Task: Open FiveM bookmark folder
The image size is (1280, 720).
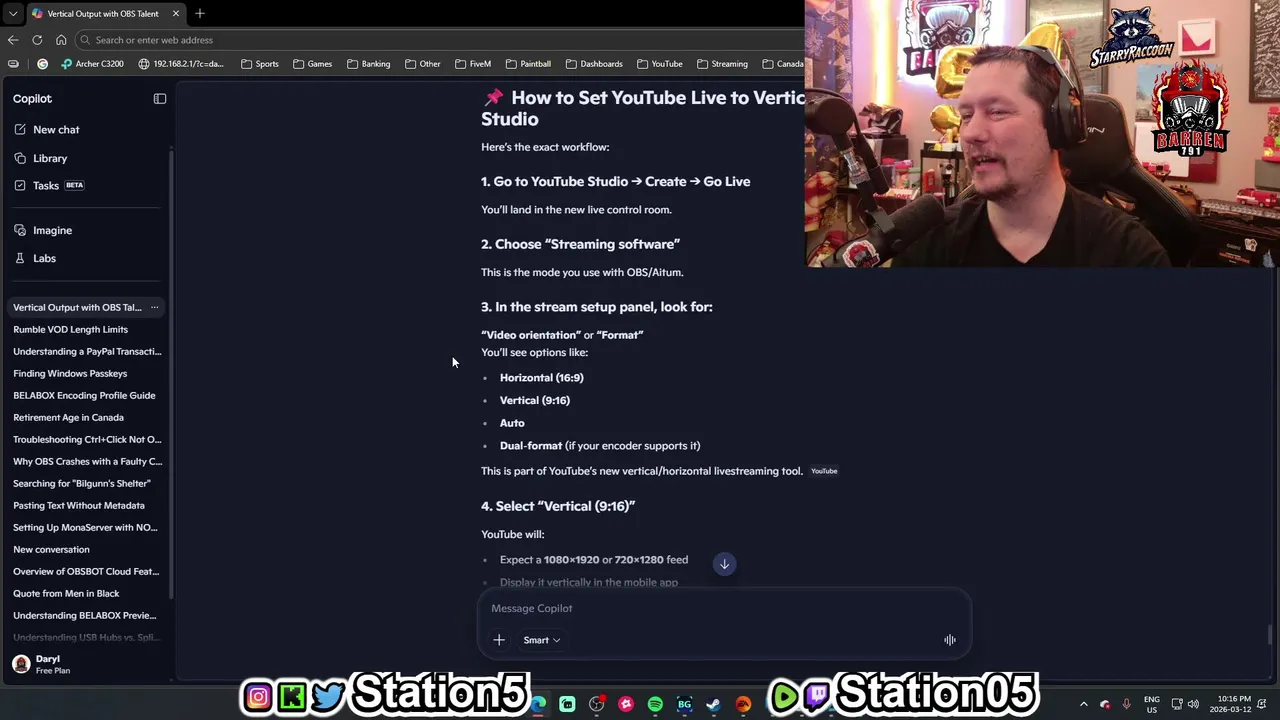Action: click(x=473, y=64)
